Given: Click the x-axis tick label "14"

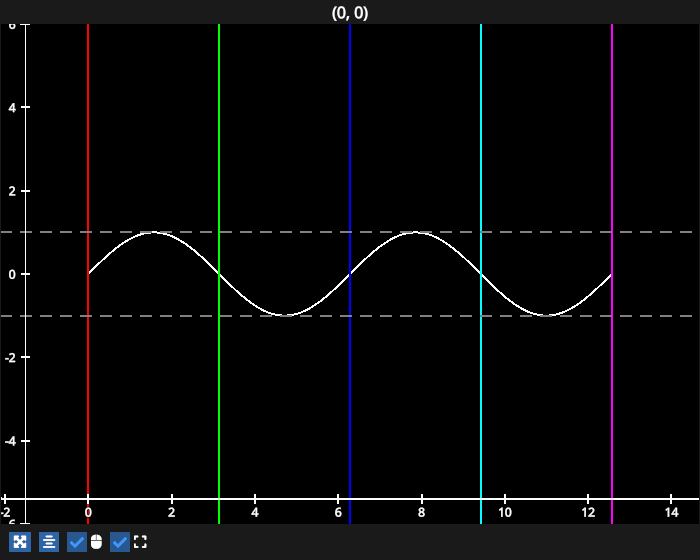Looking at the screenshot, I should point(671,512).
